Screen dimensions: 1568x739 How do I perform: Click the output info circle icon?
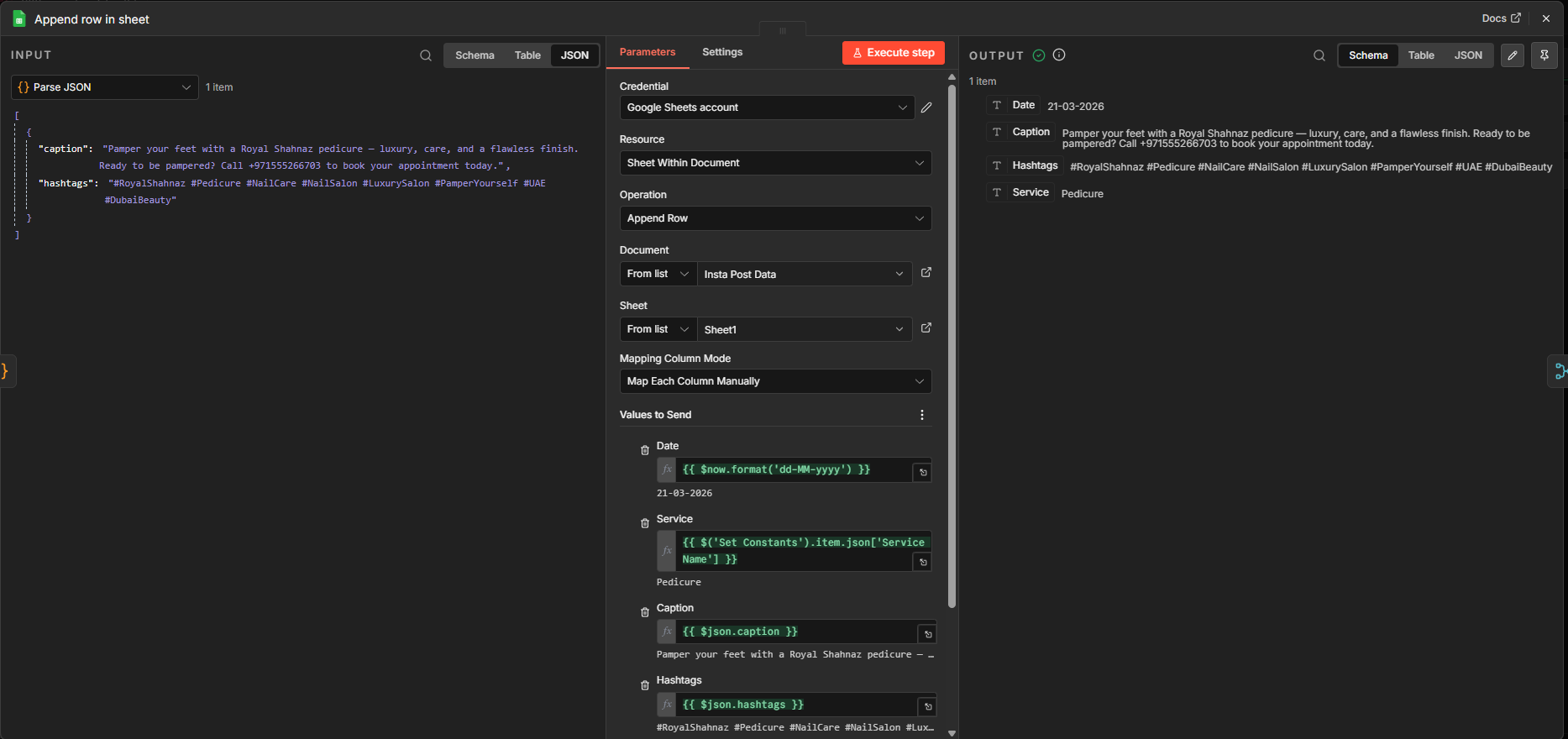pyautogui.click(x=1059, y=55)
